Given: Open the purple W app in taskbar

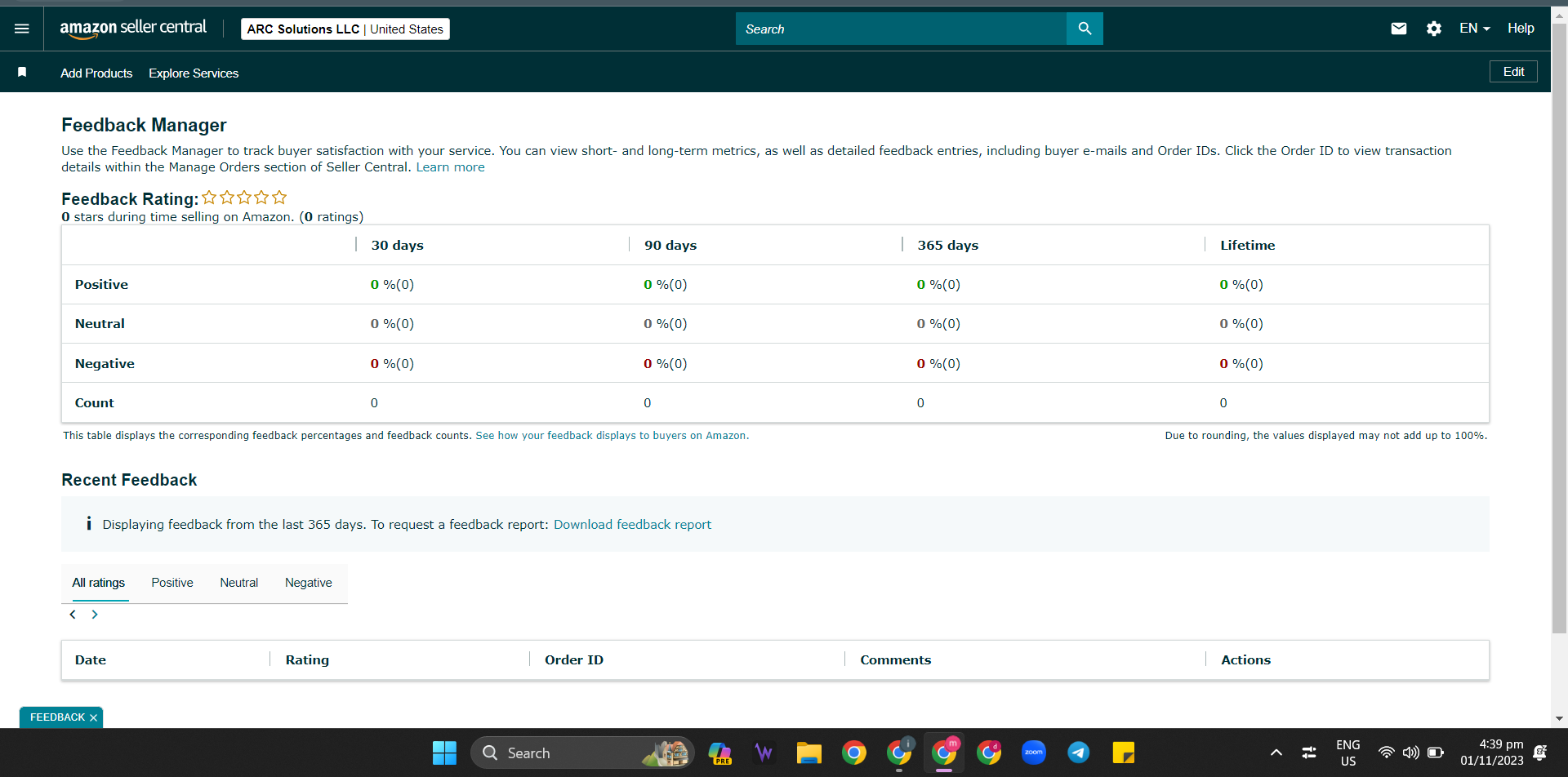Looking at the screenshot, I should click(x=764, y=753).
